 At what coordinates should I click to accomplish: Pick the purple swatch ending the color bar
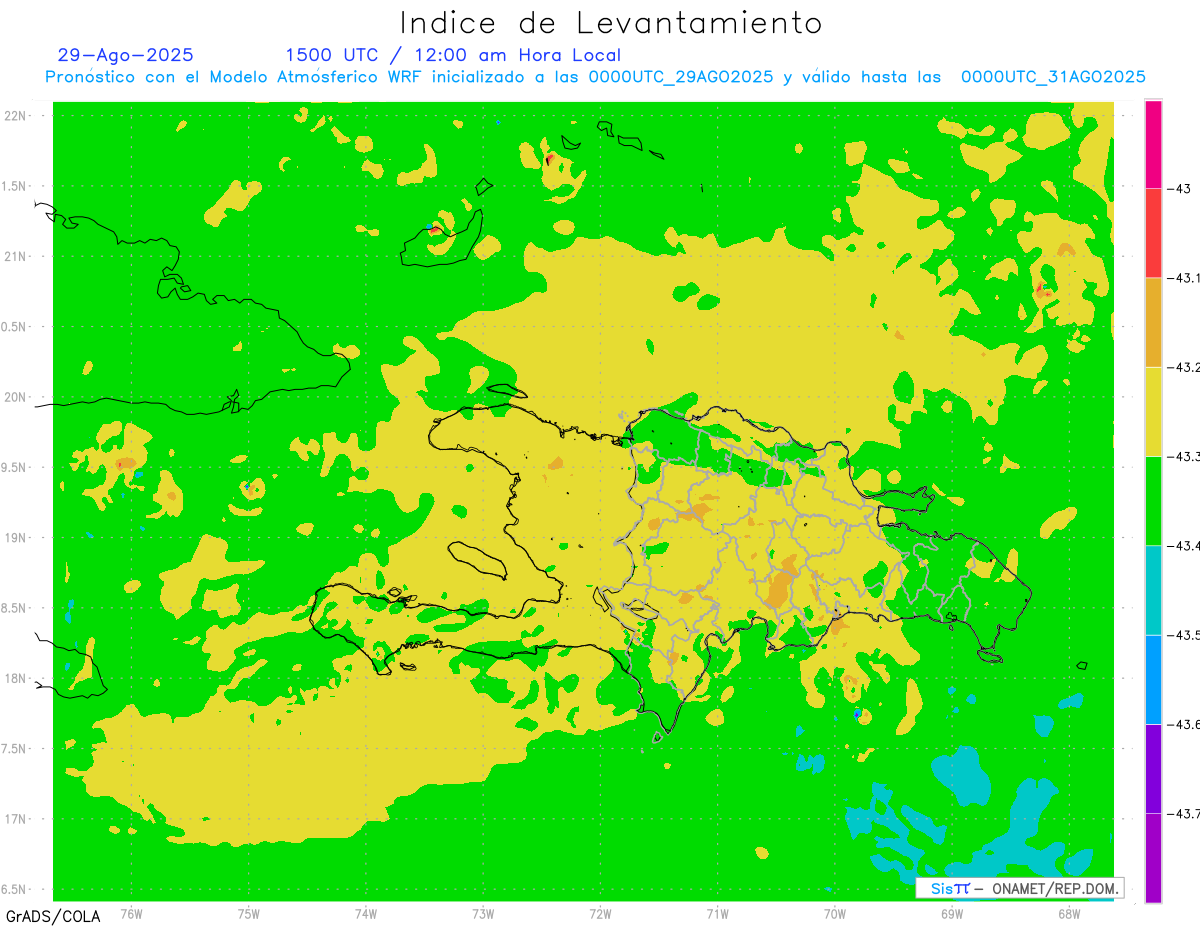1153,857
